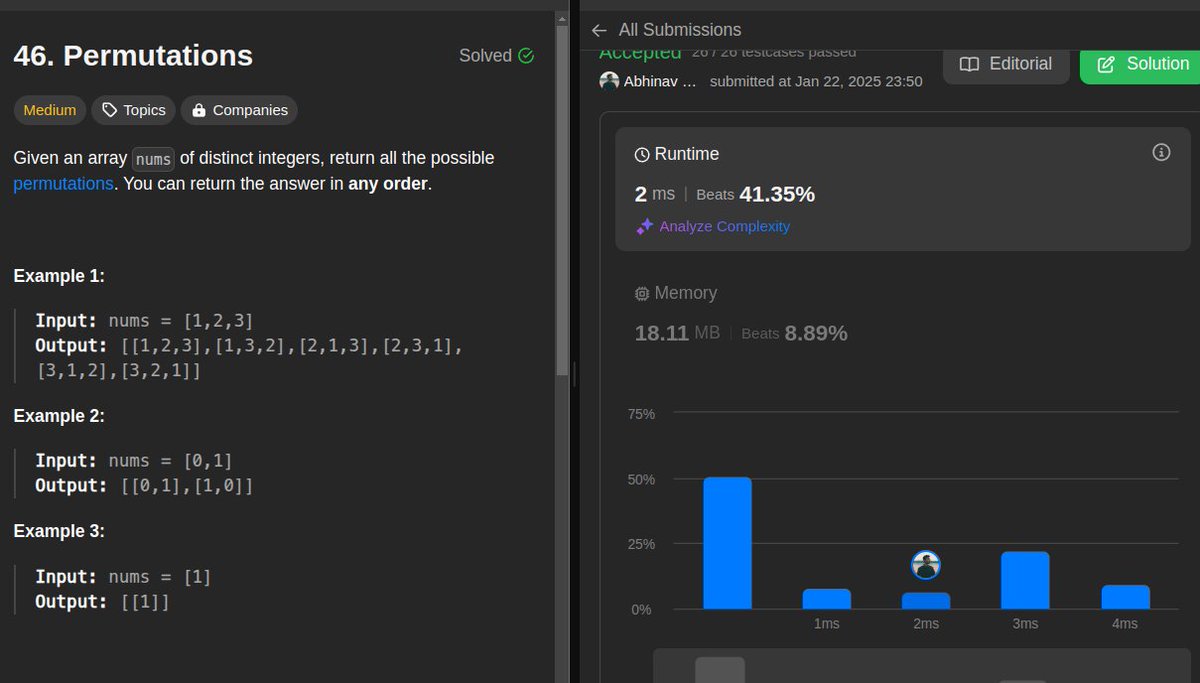
Task: Click the tag icon beside Topics
Action: (110, 110)
